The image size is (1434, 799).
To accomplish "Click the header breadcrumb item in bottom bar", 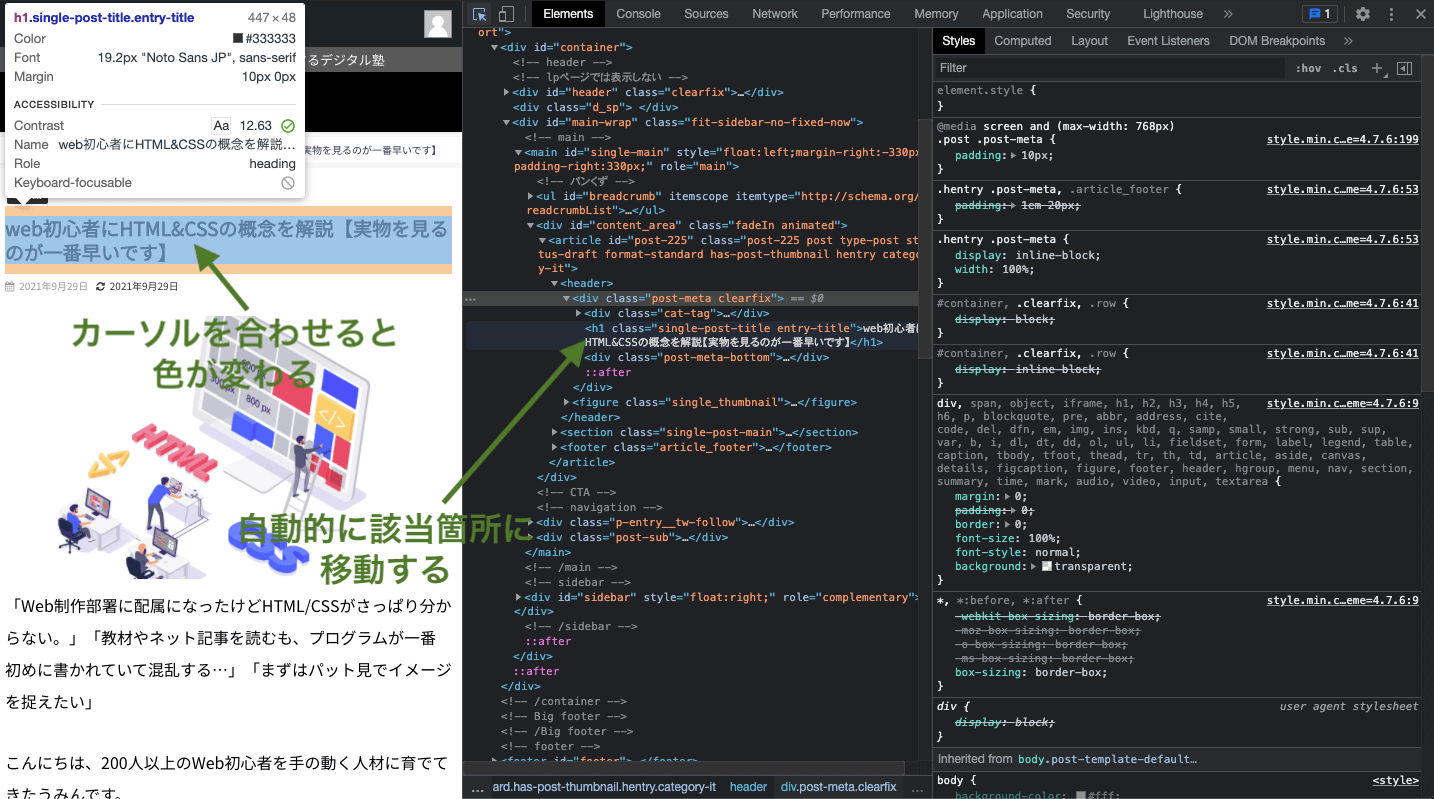I will click(x=748, y=788).
